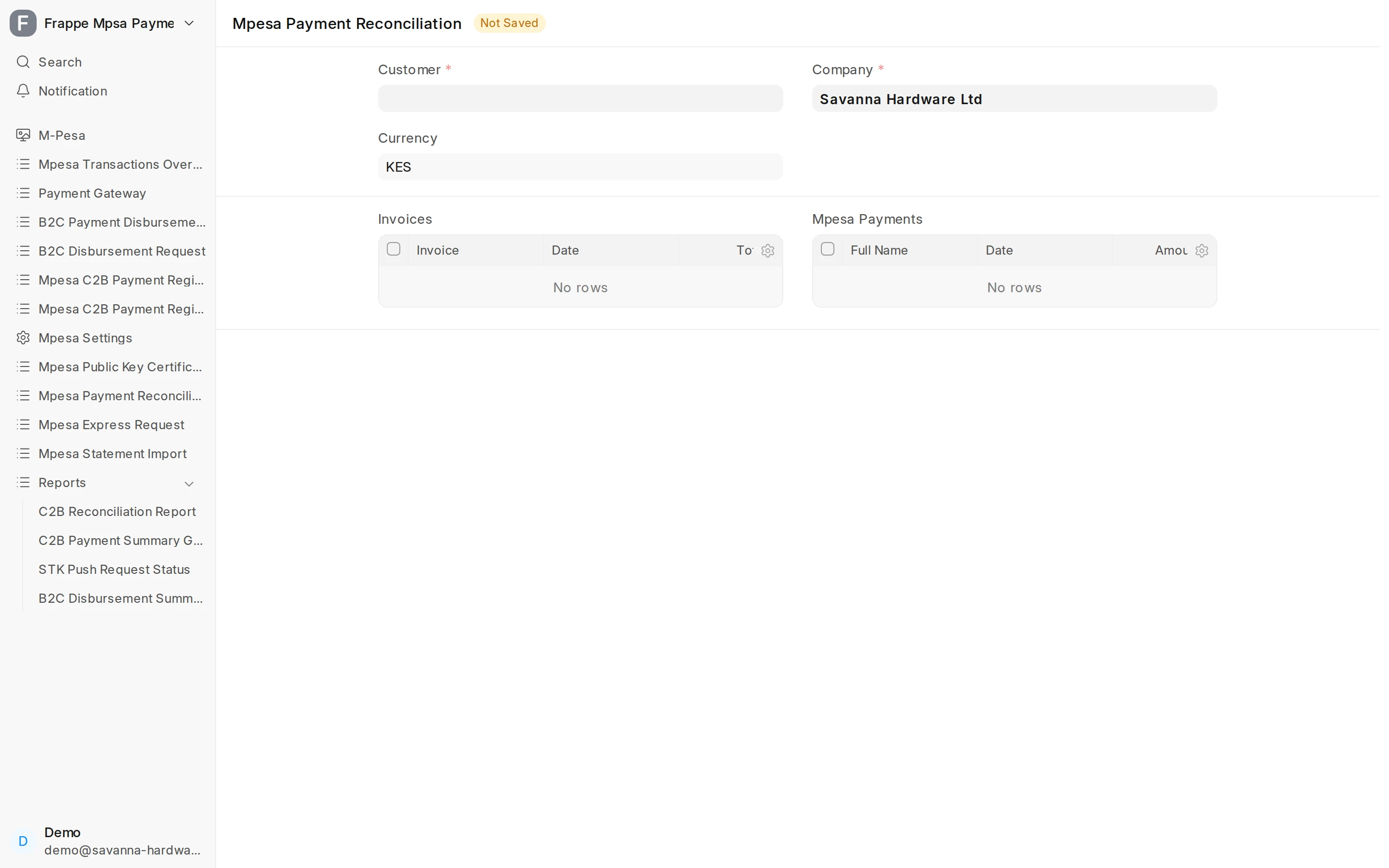Select all rows in Invoices table
1389x868 pixels.
pyautogui.click(x=393, y=249)
